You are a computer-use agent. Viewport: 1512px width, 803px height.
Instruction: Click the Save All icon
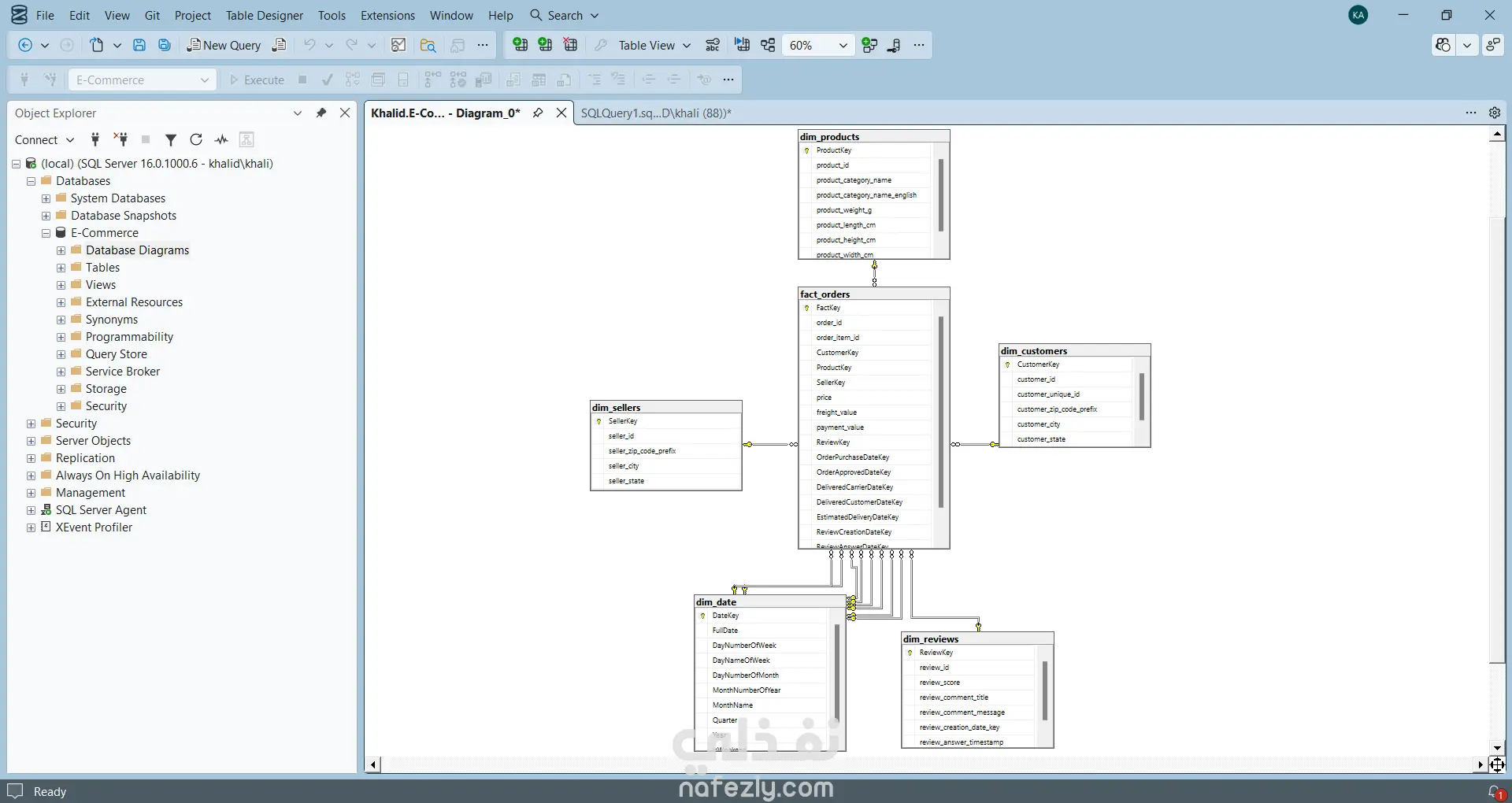click(165, 46)
